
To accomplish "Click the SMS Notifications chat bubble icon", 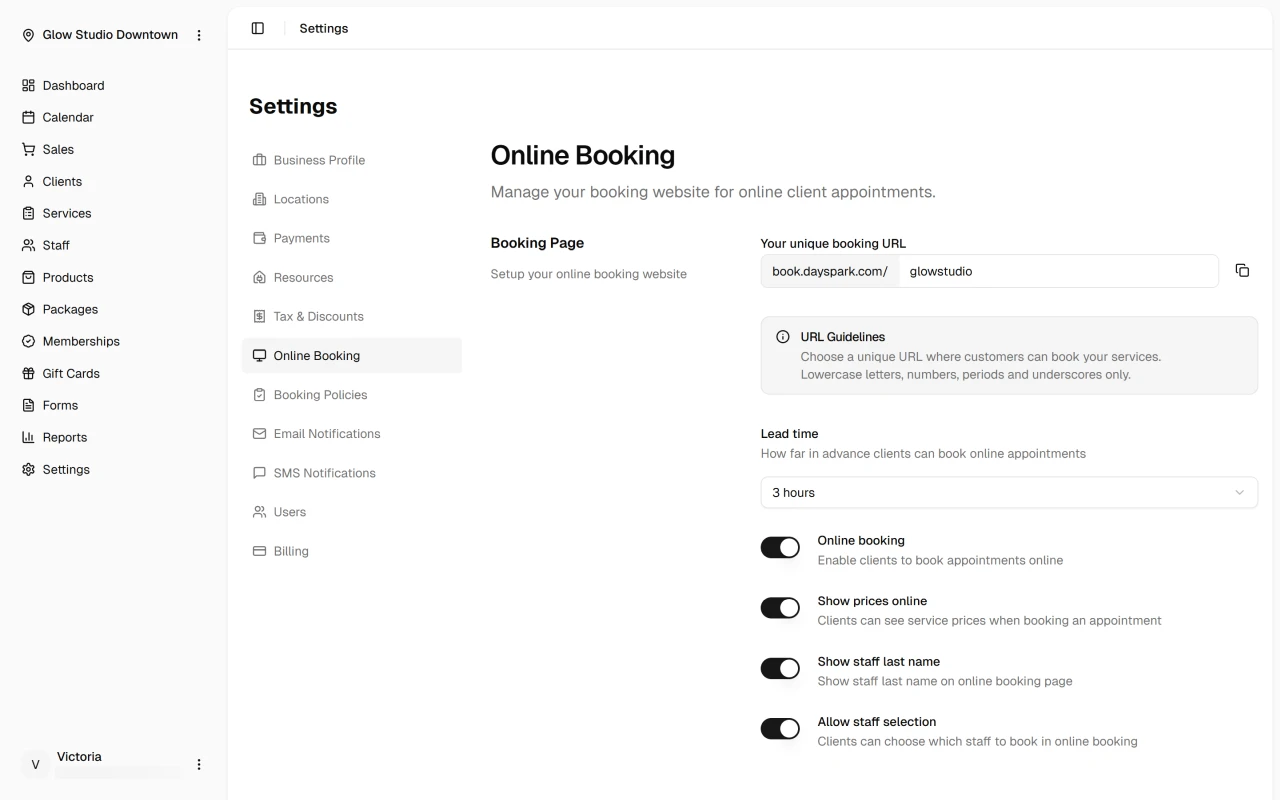I will tap(259, 473).
